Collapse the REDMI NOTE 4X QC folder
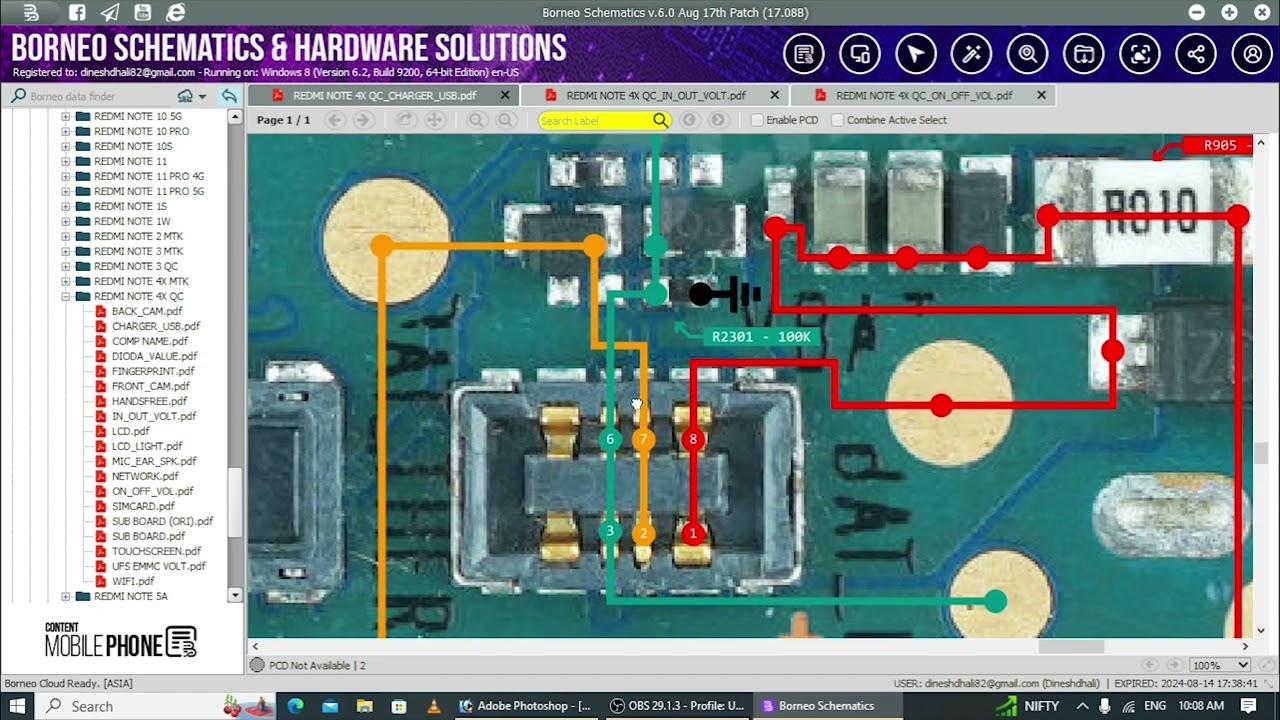 click(66, 296)
